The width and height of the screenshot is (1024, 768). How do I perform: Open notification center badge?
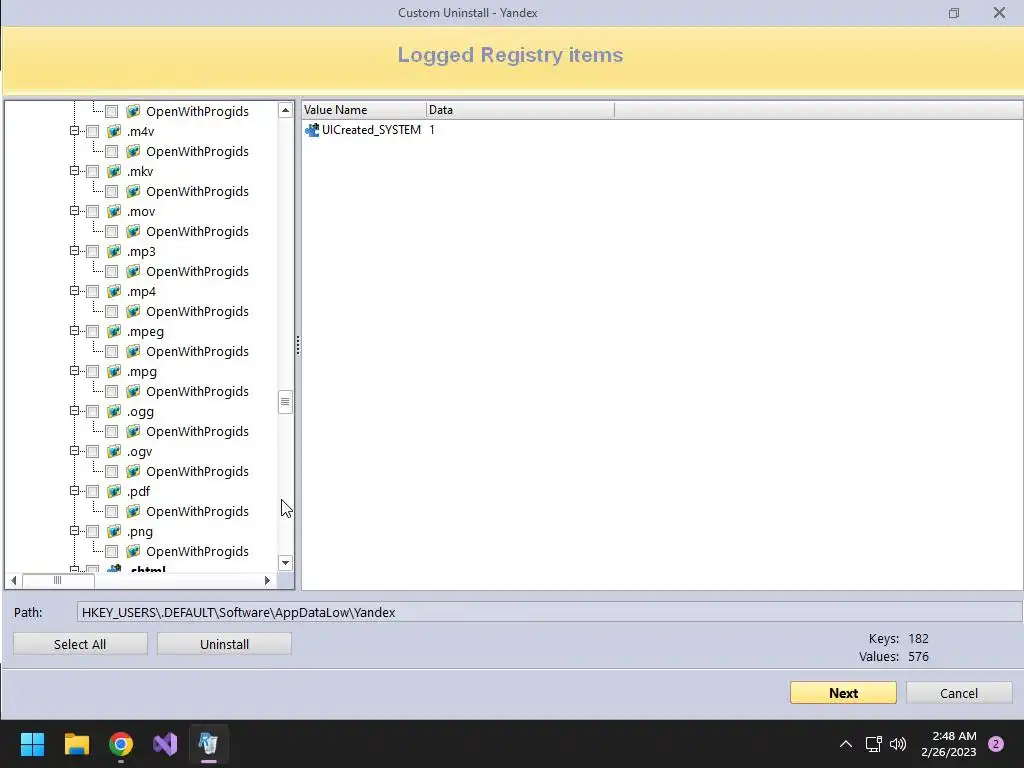pyautogui.click(x=996, y=744)
